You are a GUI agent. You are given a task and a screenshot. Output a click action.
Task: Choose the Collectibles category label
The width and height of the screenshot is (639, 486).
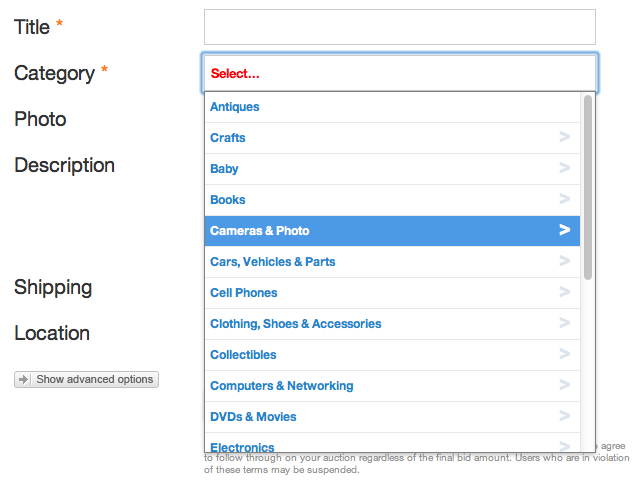pos(243,354)
